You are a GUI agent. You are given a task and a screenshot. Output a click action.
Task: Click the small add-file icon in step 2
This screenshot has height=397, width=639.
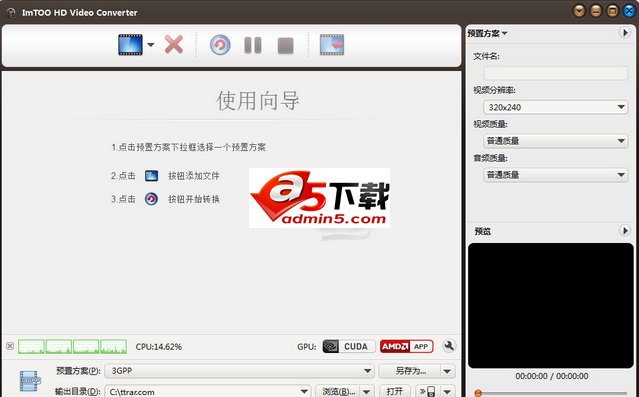coord(151,176)
